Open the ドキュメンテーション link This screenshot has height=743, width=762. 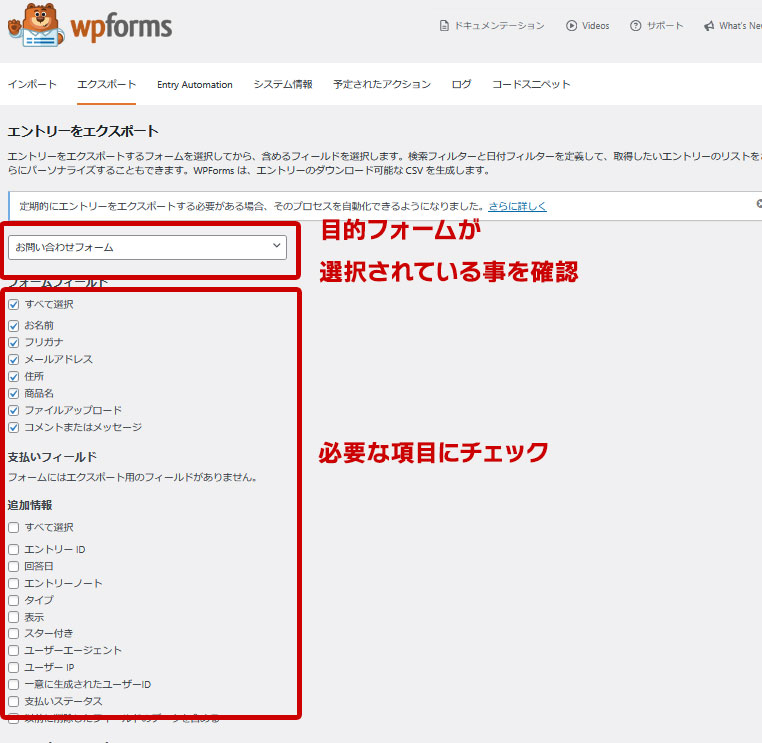(x=499, y=26)
